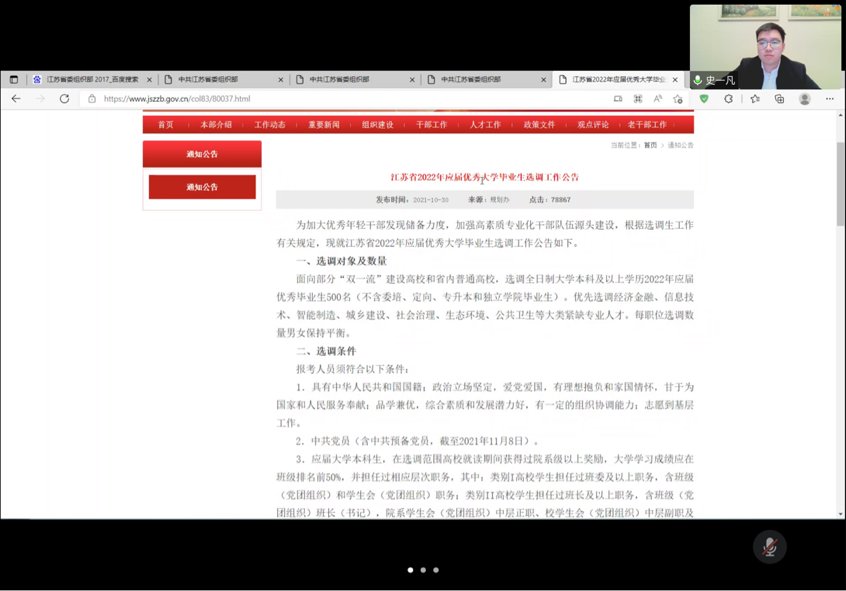Image resolution: width=846 pixels, height=591 pixels.
Task: Refresh the current web page
Action: tap(64, 99)
